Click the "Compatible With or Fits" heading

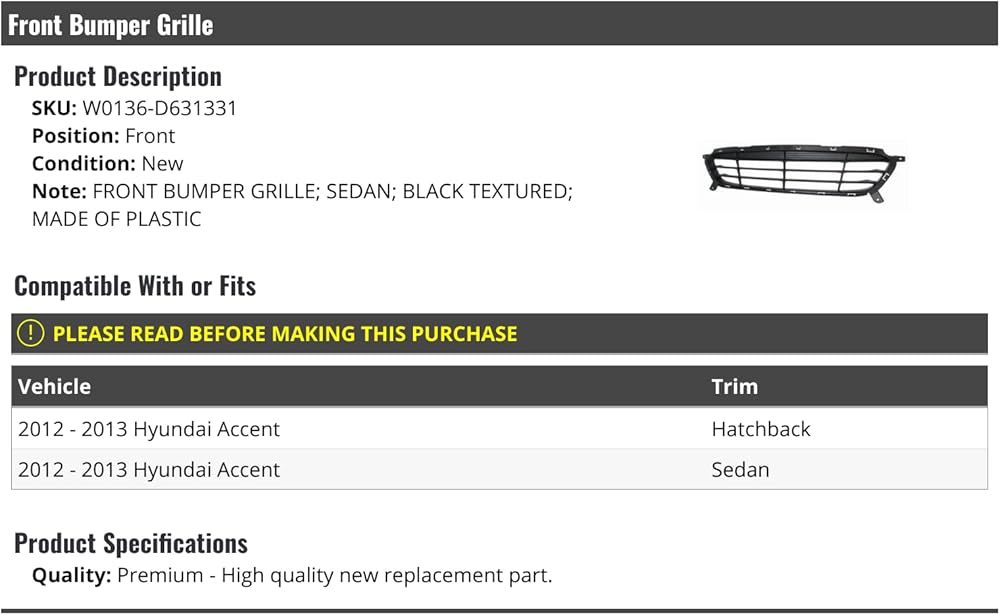coord(135,286)
